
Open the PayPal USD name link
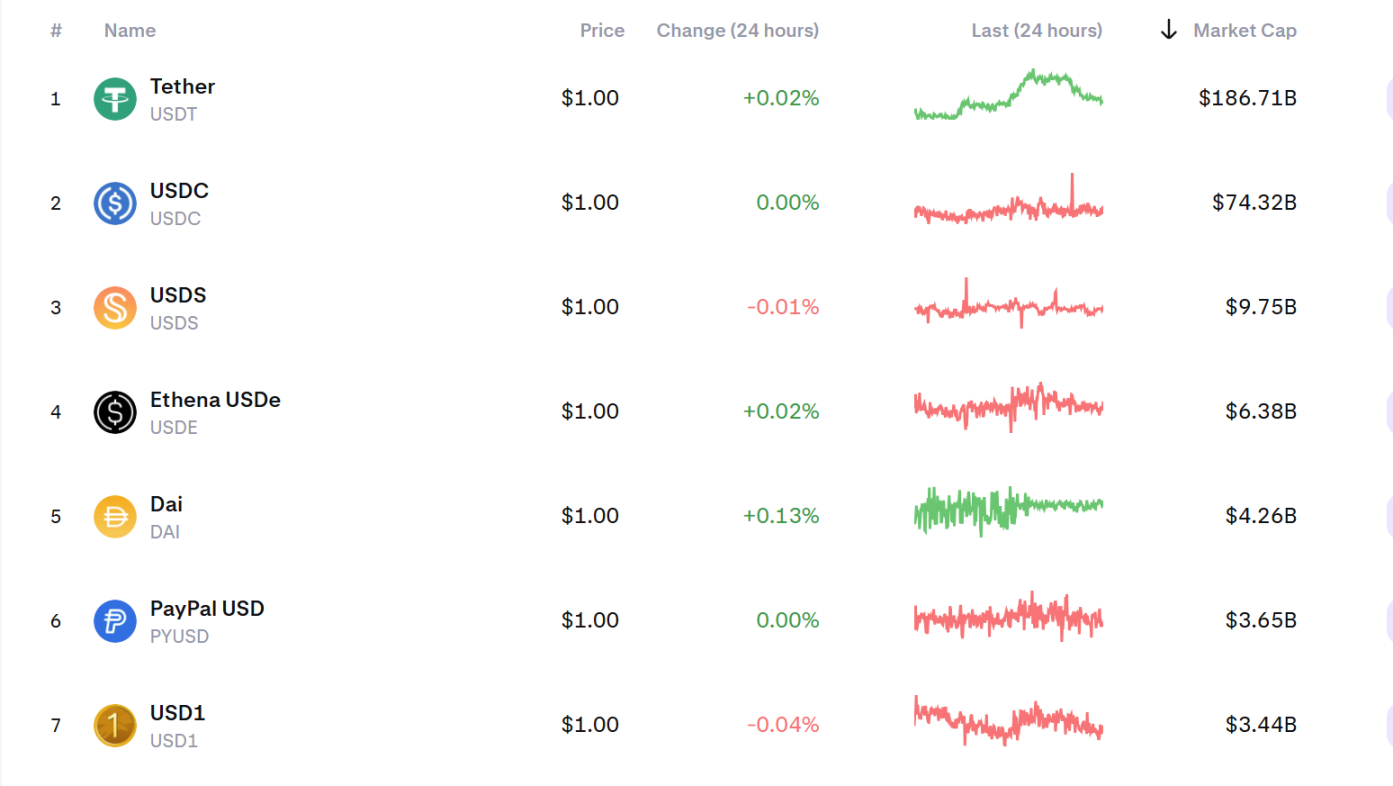(x=207, y=609)
